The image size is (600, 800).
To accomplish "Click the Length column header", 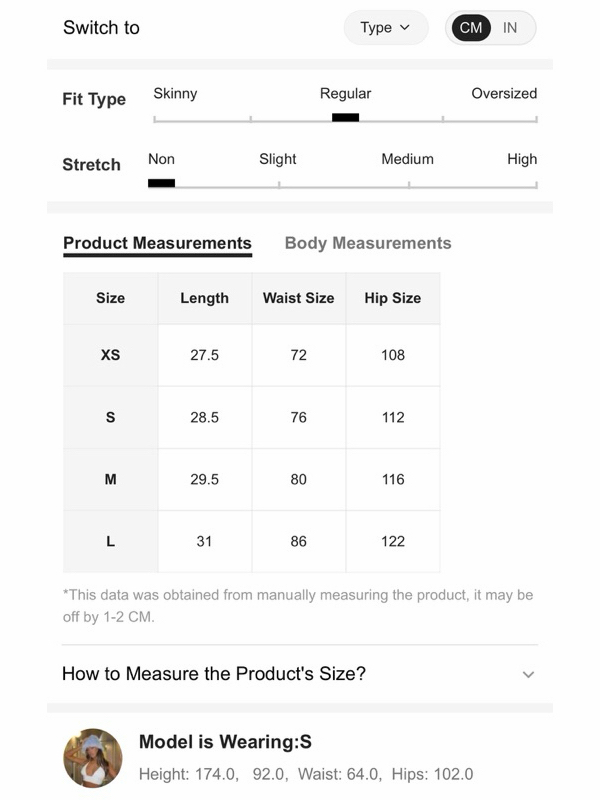I will click(205, 298).
